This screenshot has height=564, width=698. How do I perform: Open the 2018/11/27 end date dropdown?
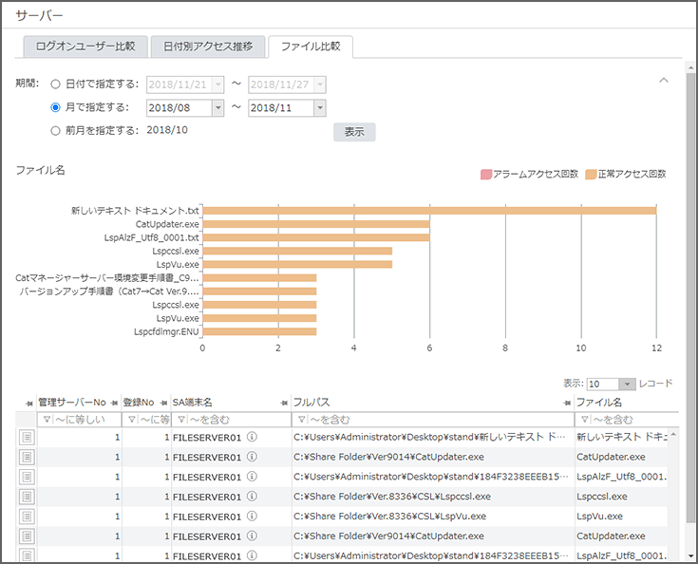[x=320, y=85]
